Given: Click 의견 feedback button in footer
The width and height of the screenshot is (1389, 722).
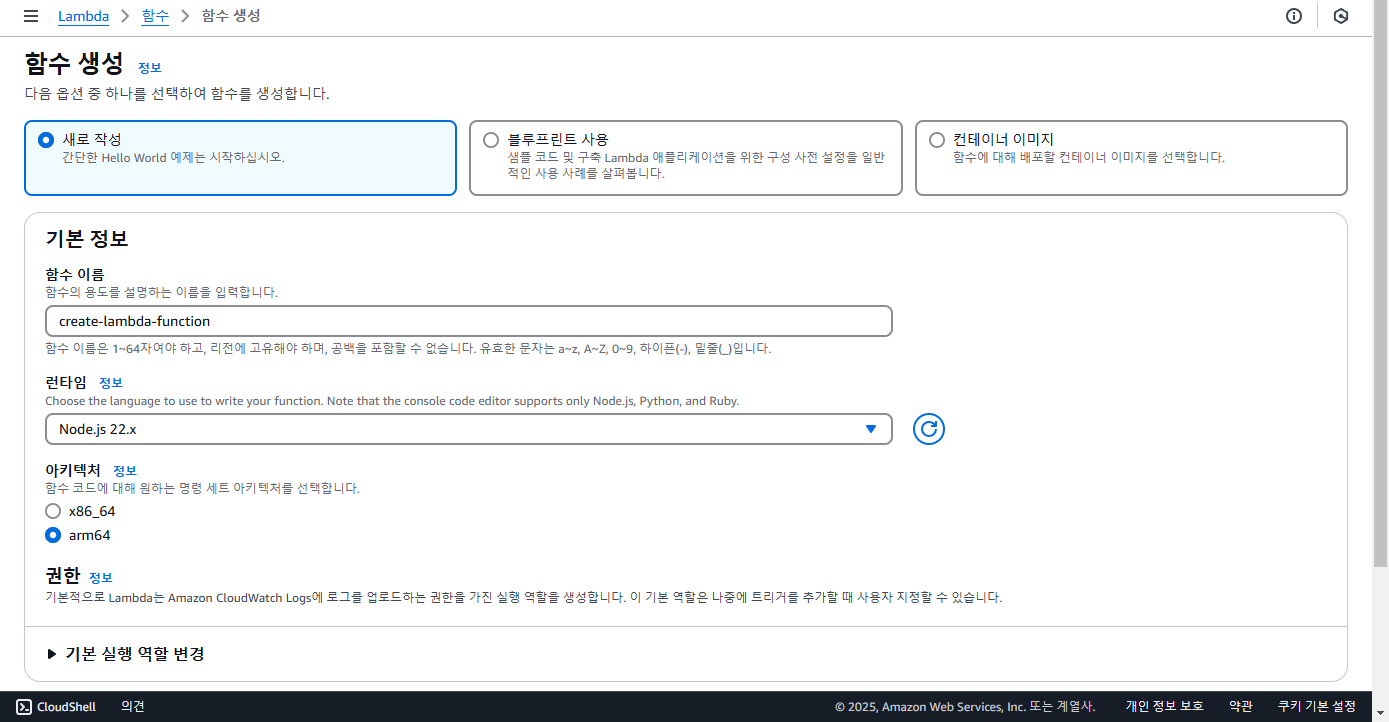Looking at the screenshot, I should [133, 706].
